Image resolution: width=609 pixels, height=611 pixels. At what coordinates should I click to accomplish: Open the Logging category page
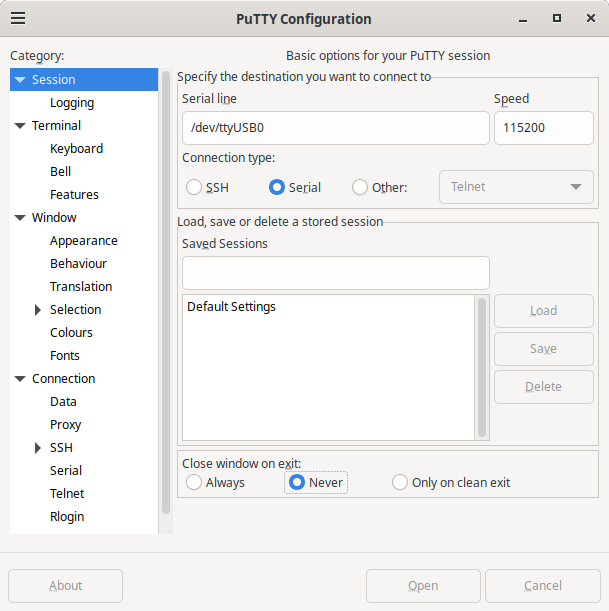(x=72, y=103)
